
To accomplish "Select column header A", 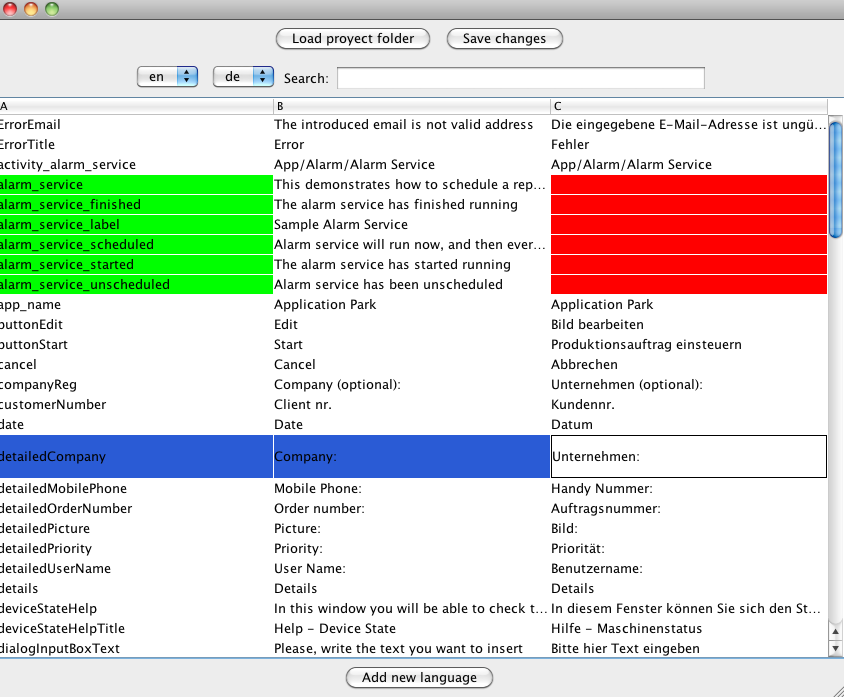I will coord(135,105).
